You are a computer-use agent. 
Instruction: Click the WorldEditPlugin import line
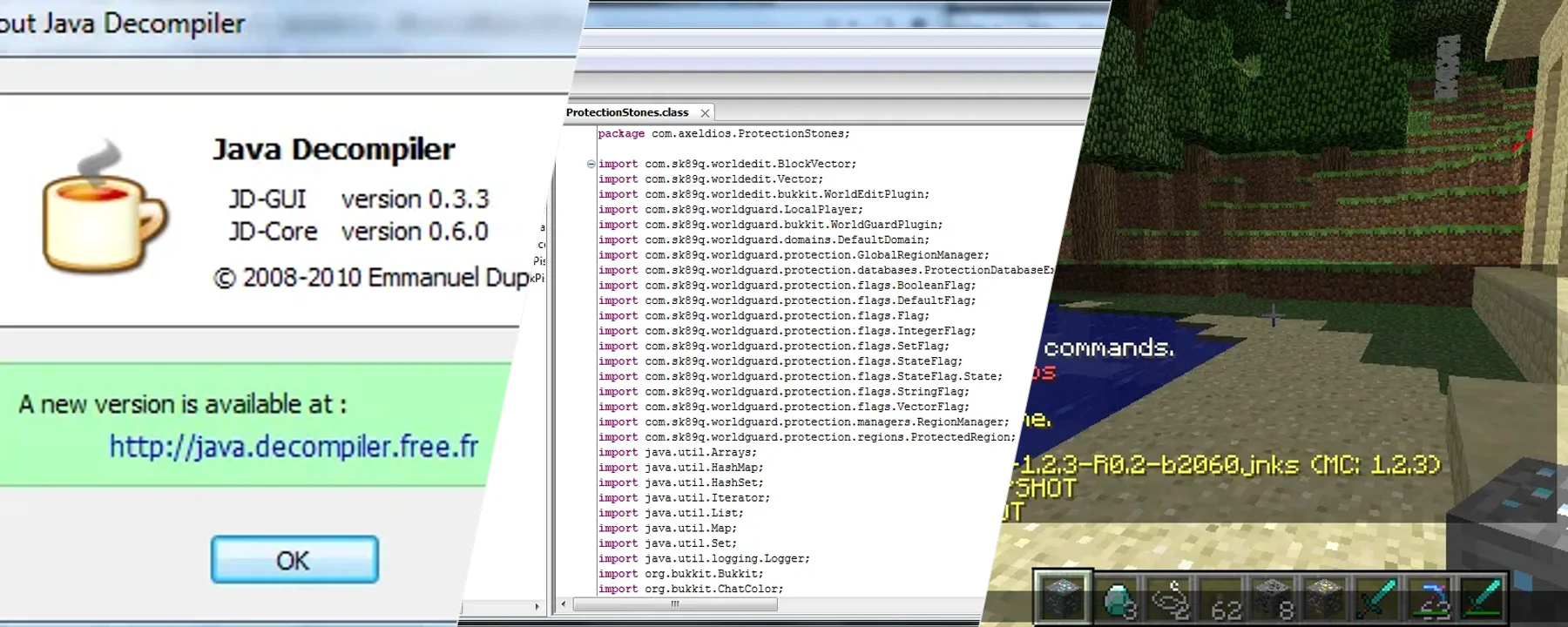point(764,194)
